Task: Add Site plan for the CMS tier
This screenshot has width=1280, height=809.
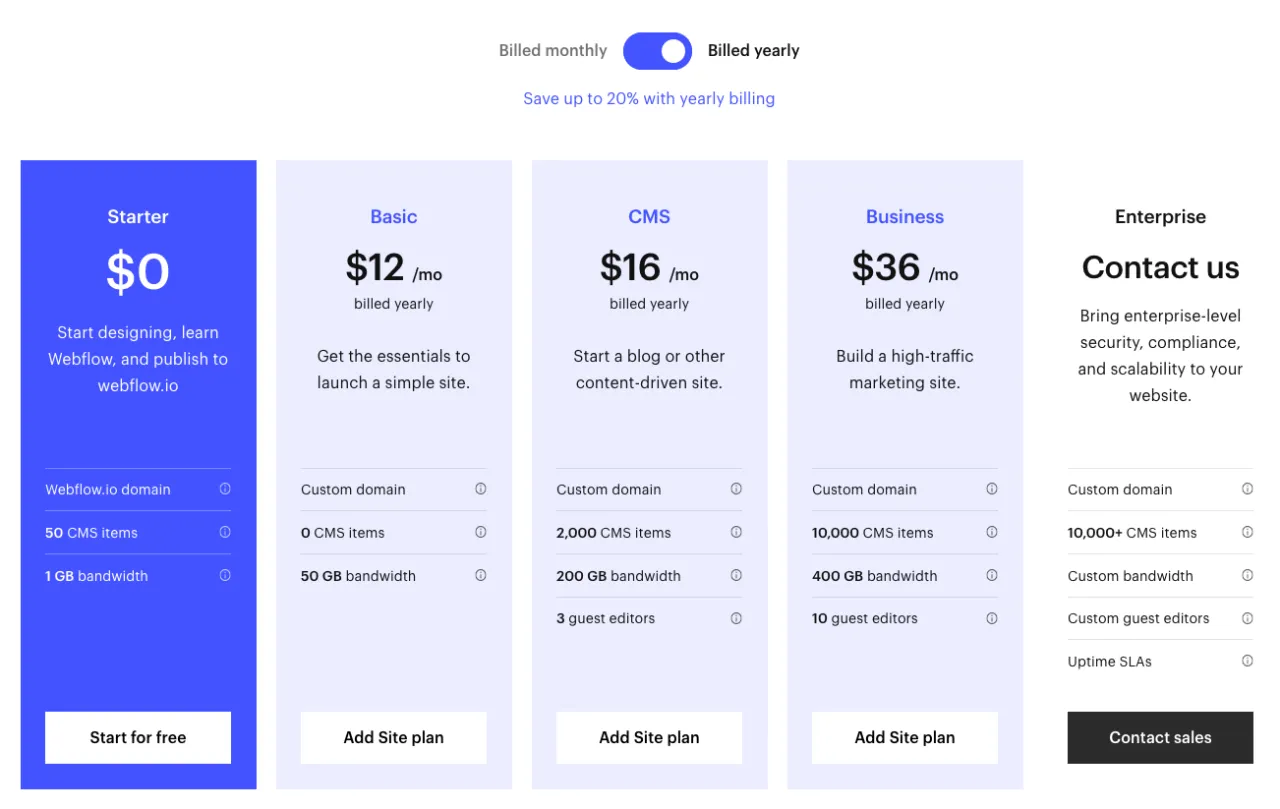Action: point(649,738)
